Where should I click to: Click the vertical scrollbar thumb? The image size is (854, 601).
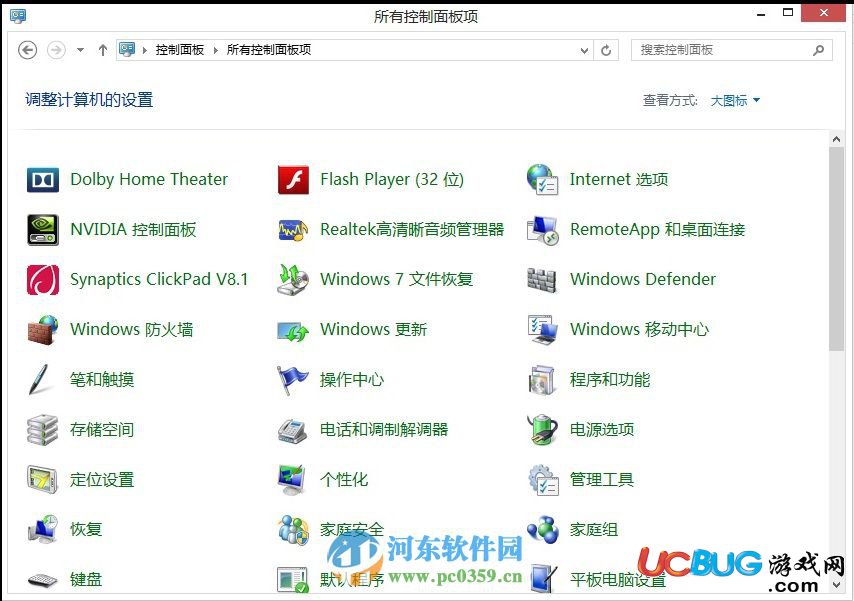click(x=837, y=250)
